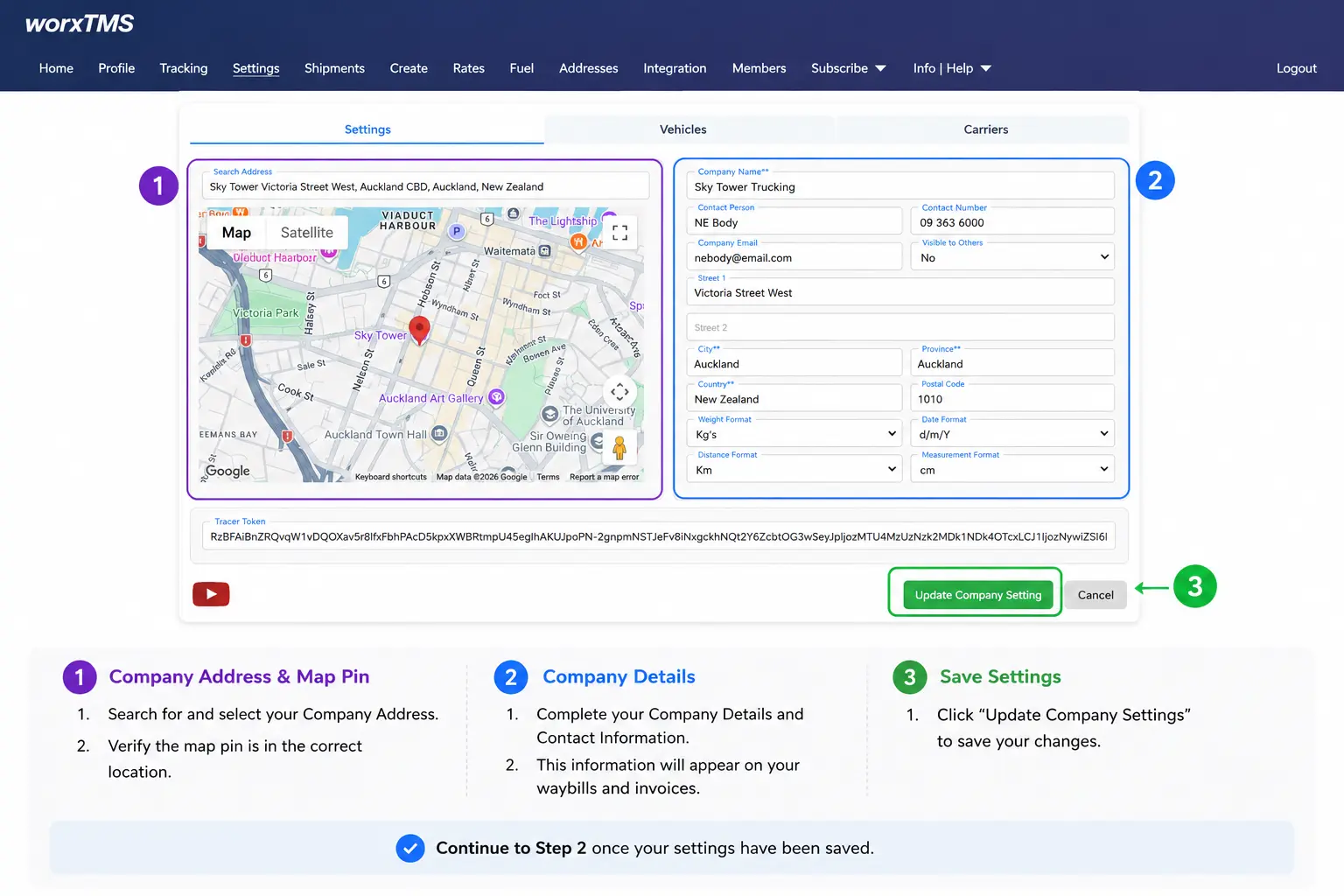Click the Contact Number field
Screen dimensions: 1344x896
[x=1013, y=222]
